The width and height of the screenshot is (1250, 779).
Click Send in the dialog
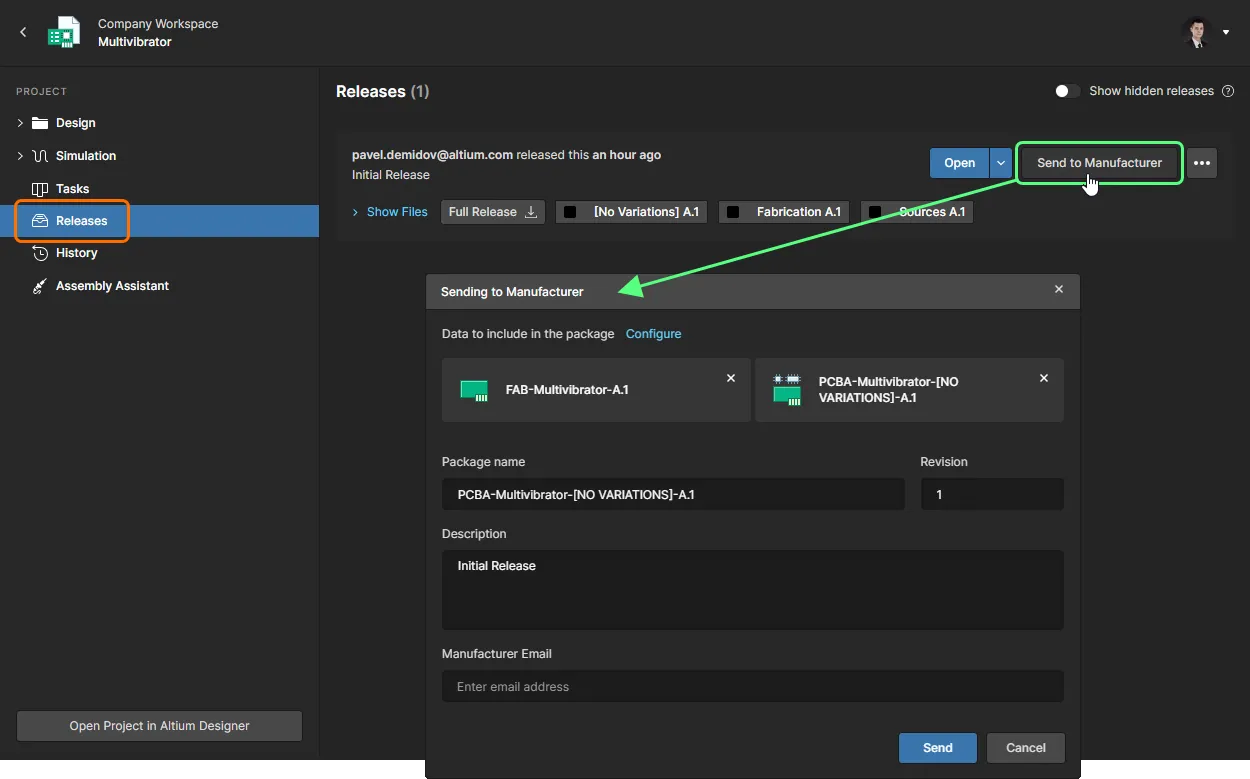938,748
